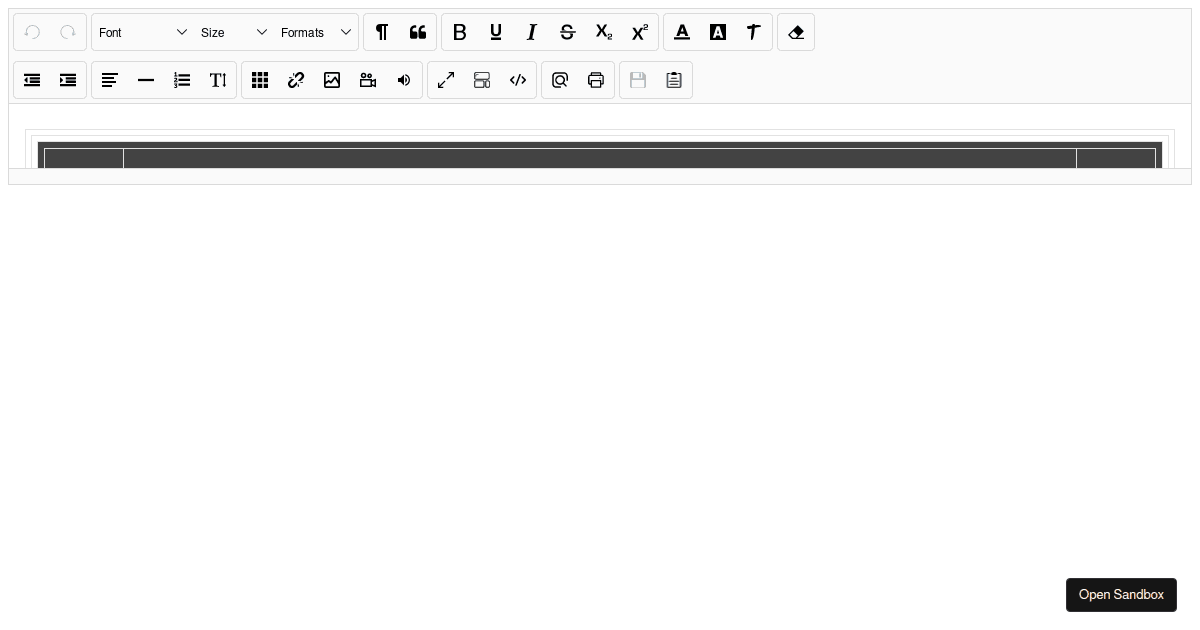1200x630 pixels.
Task: Insert audio using the speaker icon
Action: point(404,80)
